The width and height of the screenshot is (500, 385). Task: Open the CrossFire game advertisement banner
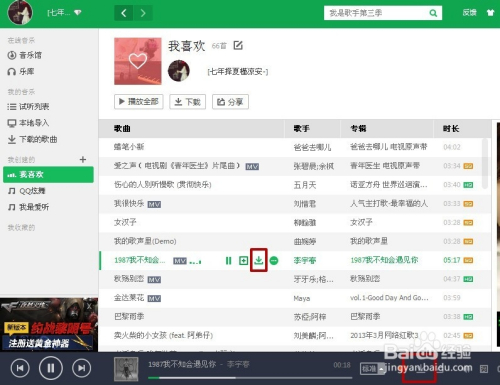click(49, 325)
